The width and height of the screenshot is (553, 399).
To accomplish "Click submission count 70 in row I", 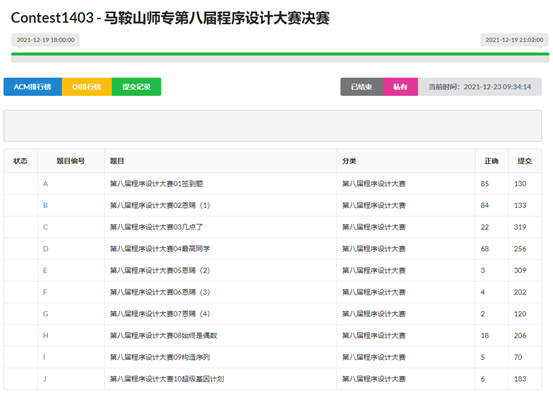I will pos(518,357).
